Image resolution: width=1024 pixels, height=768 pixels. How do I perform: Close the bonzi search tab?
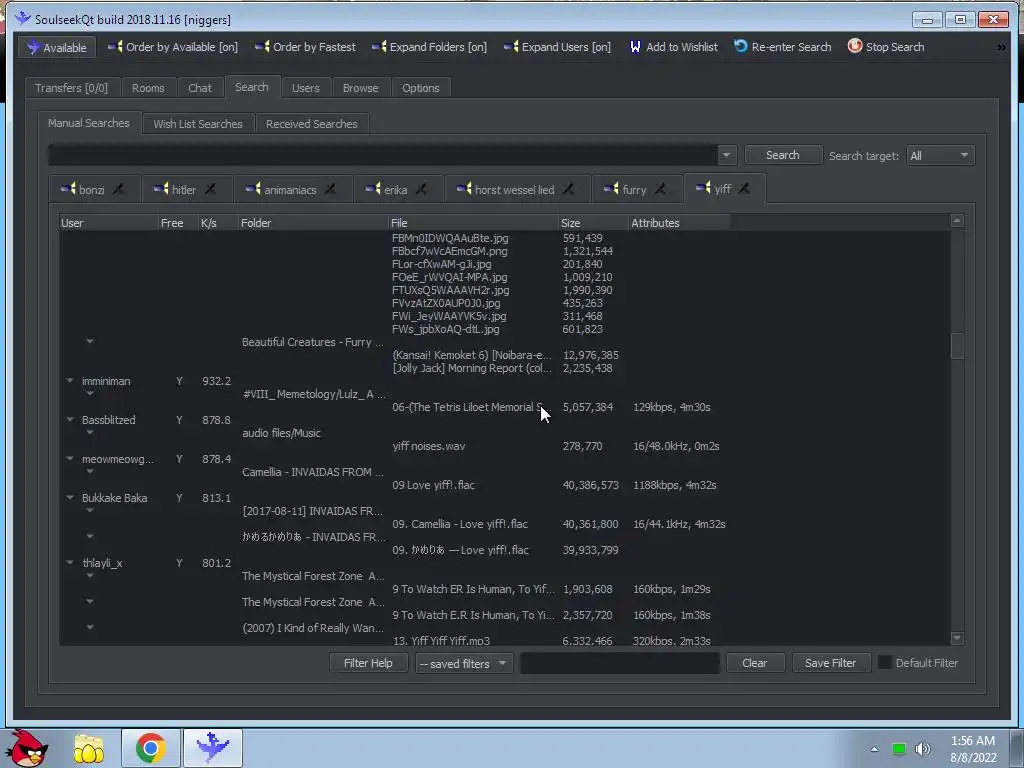[118, 189]
